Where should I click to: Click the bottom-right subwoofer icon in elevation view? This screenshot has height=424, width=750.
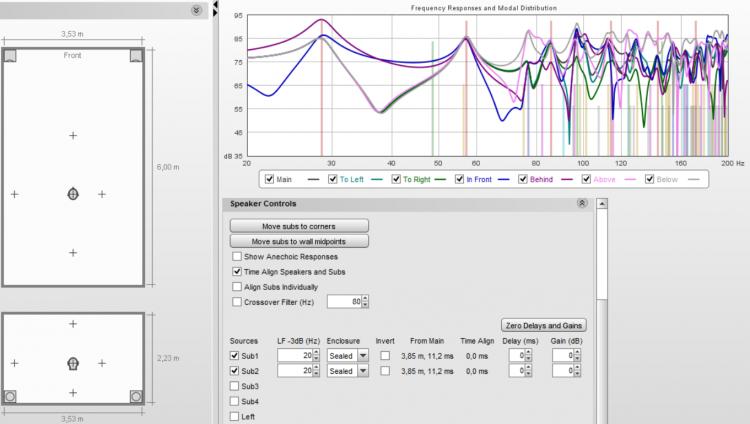click(x=136, y=396)
